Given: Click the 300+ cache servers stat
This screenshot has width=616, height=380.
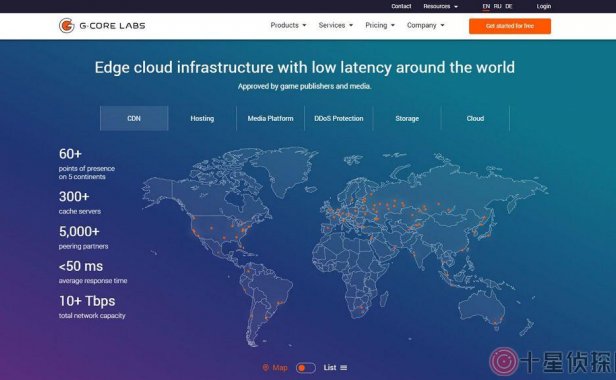Looking at the screenshot, I should (80, 202).
